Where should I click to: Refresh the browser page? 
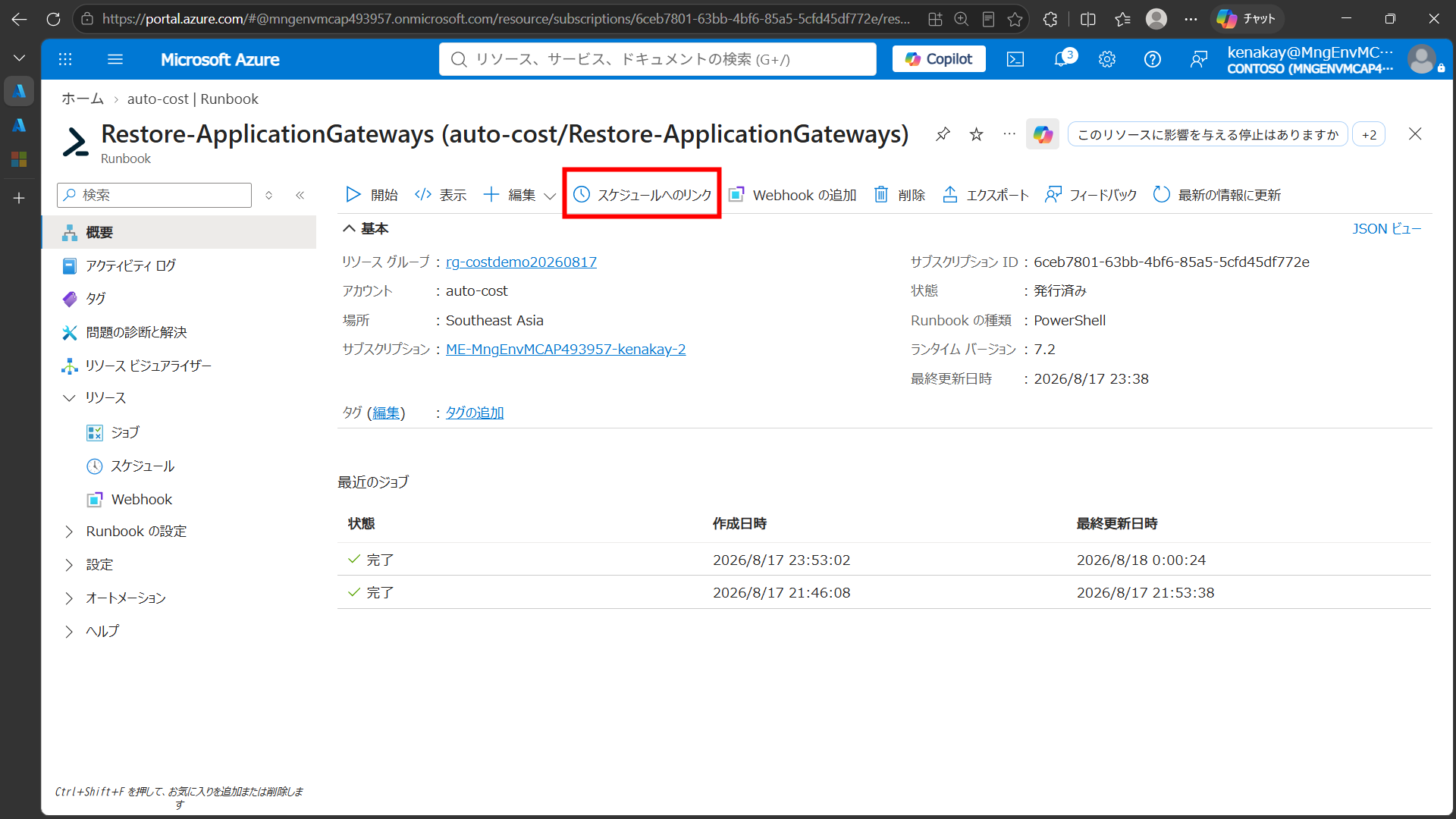point(53,19)
